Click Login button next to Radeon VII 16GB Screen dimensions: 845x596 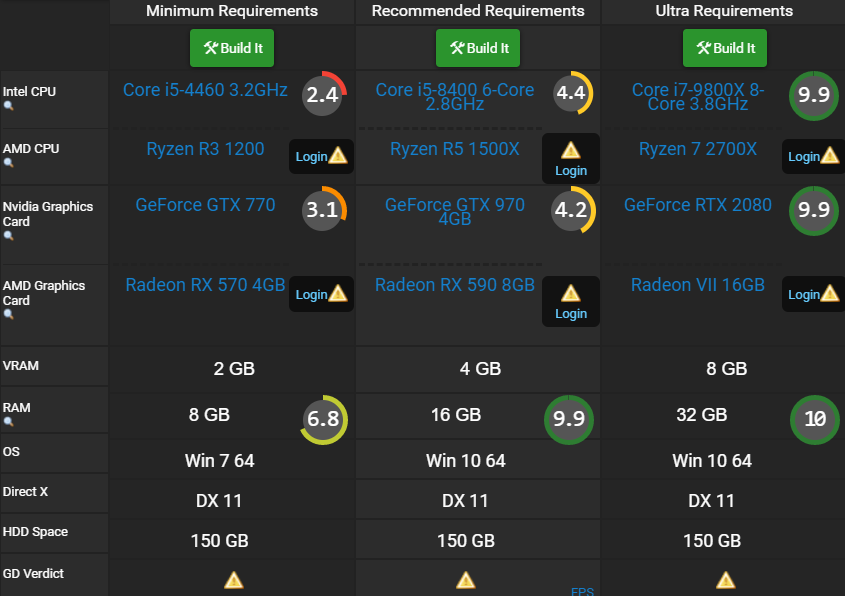point(816,294)
